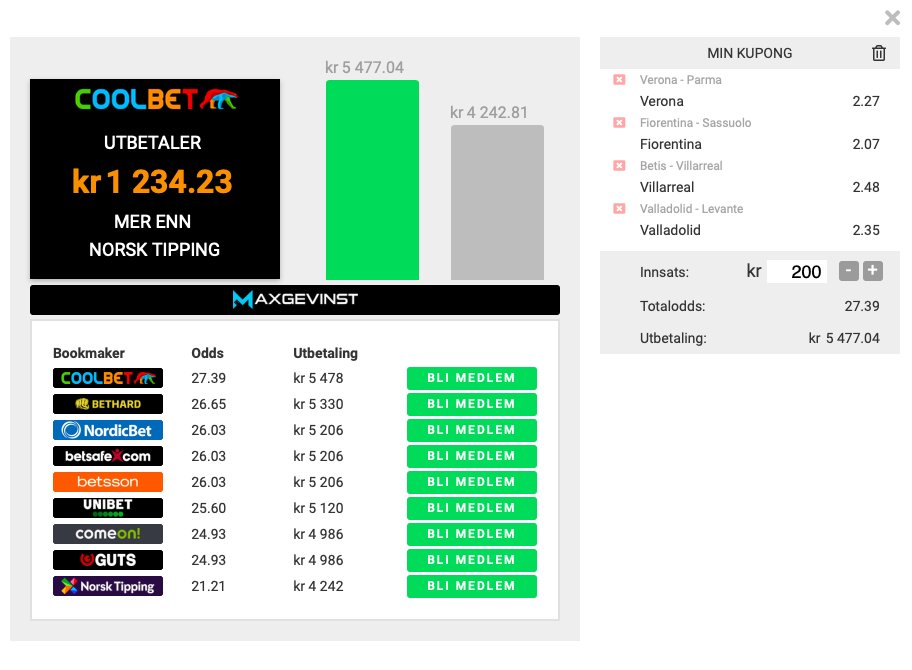Empty the coupon with the trash icon

(879, 53)
